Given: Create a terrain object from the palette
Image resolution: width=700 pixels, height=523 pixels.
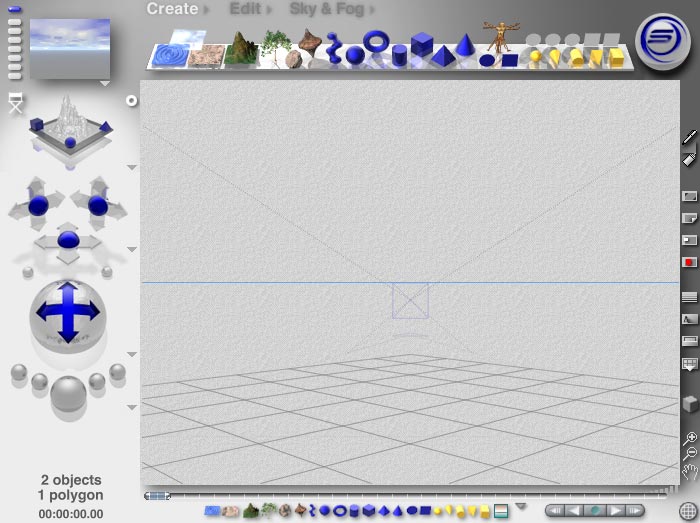Looking at the screenshot, I should point(239,50).
